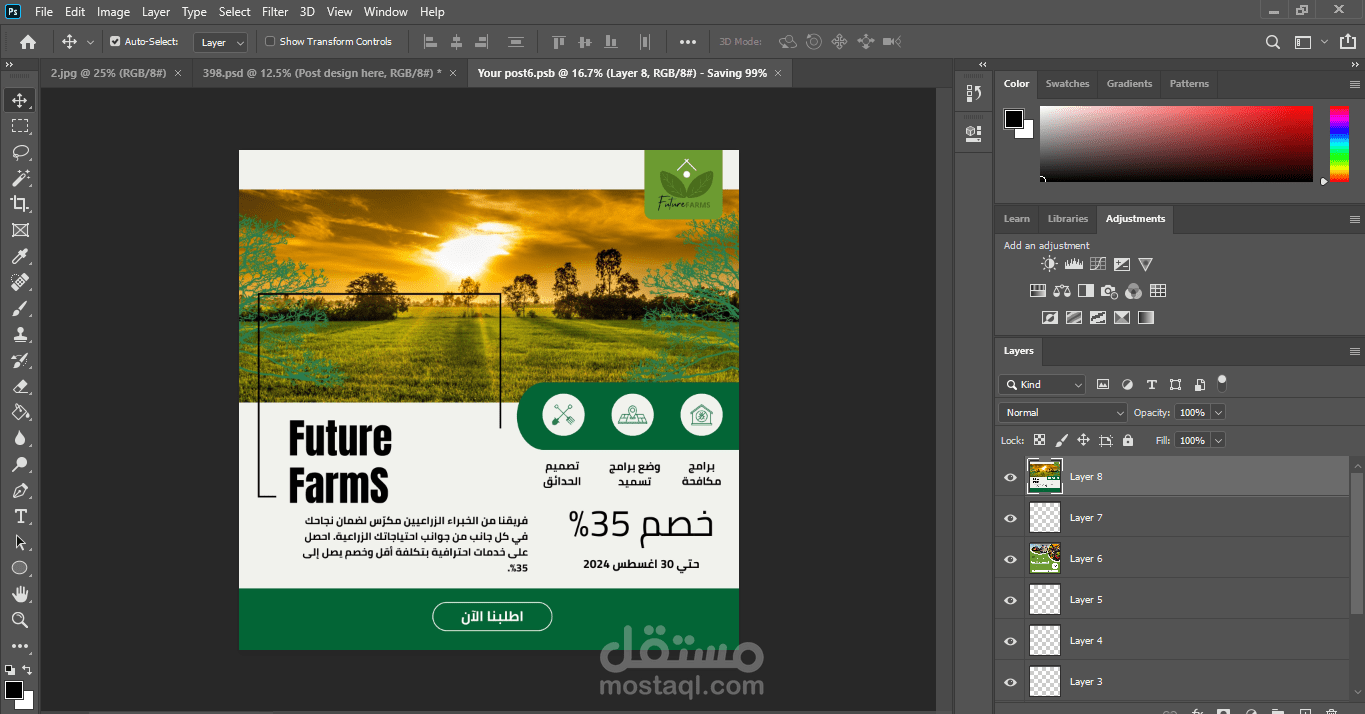Hide Layer 6 using eye icon

(1010, 559)
